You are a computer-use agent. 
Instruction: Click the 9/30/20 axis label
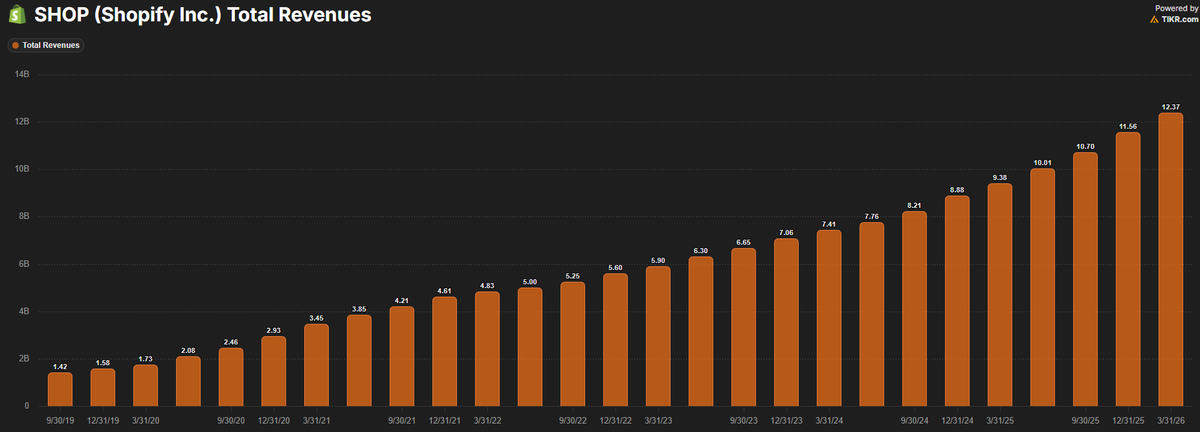click(x=231, y=420)
